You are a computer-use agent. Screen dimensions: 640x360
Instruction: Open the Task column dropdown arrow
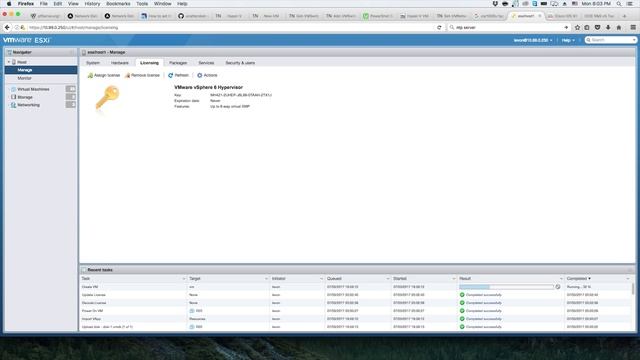[184, 278]
